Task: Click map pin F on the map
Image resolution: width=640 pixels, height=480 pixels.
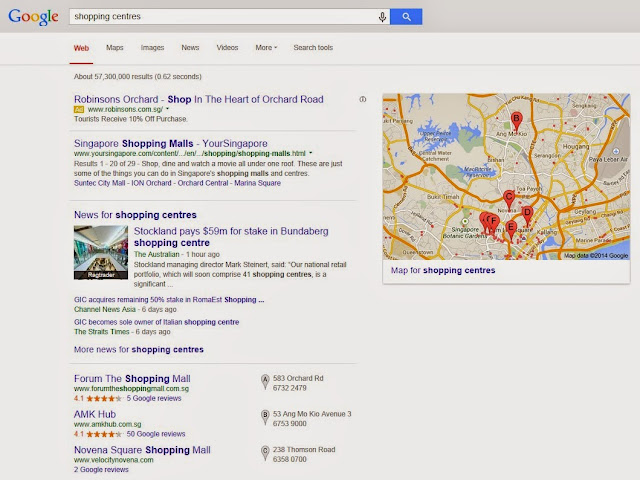Action: tap(494, 224)
